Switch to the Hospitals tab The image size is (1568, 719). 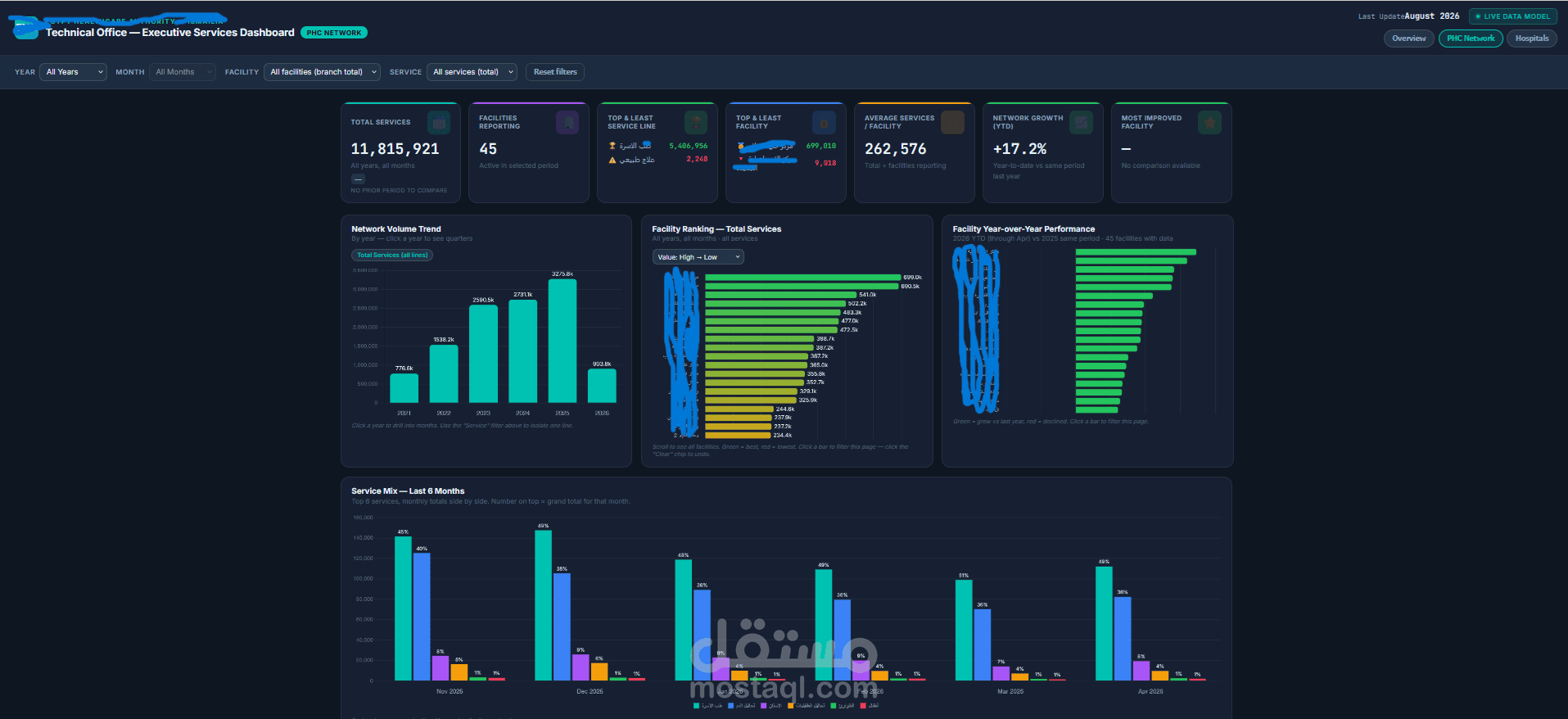1531,38
